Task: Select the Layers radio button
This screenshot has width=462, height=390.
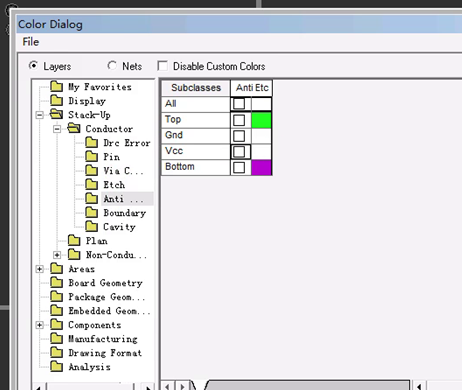Action: click(33, 65)
